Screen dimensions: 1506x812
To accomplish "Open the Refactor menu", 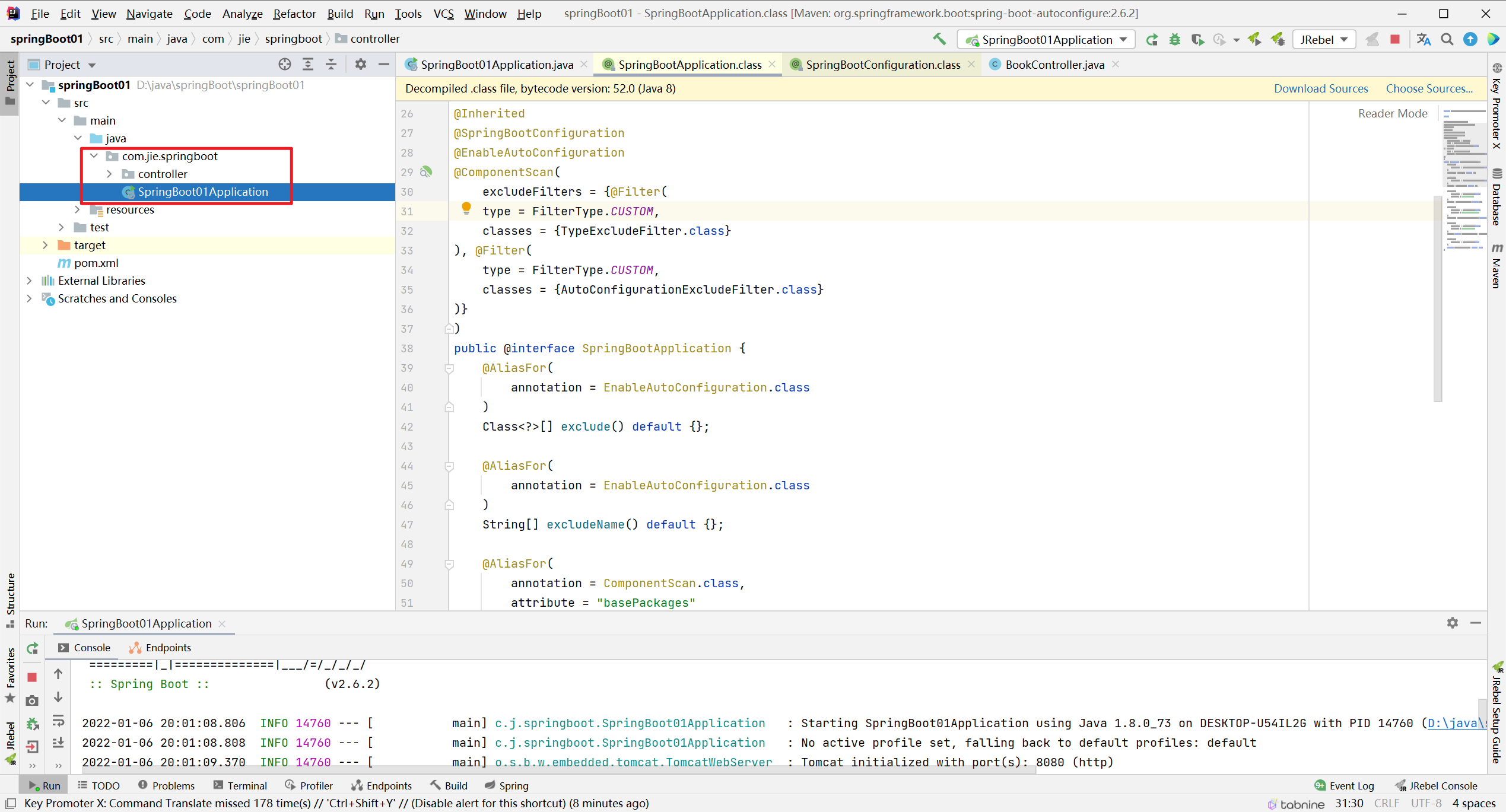I will coord(294,13).
